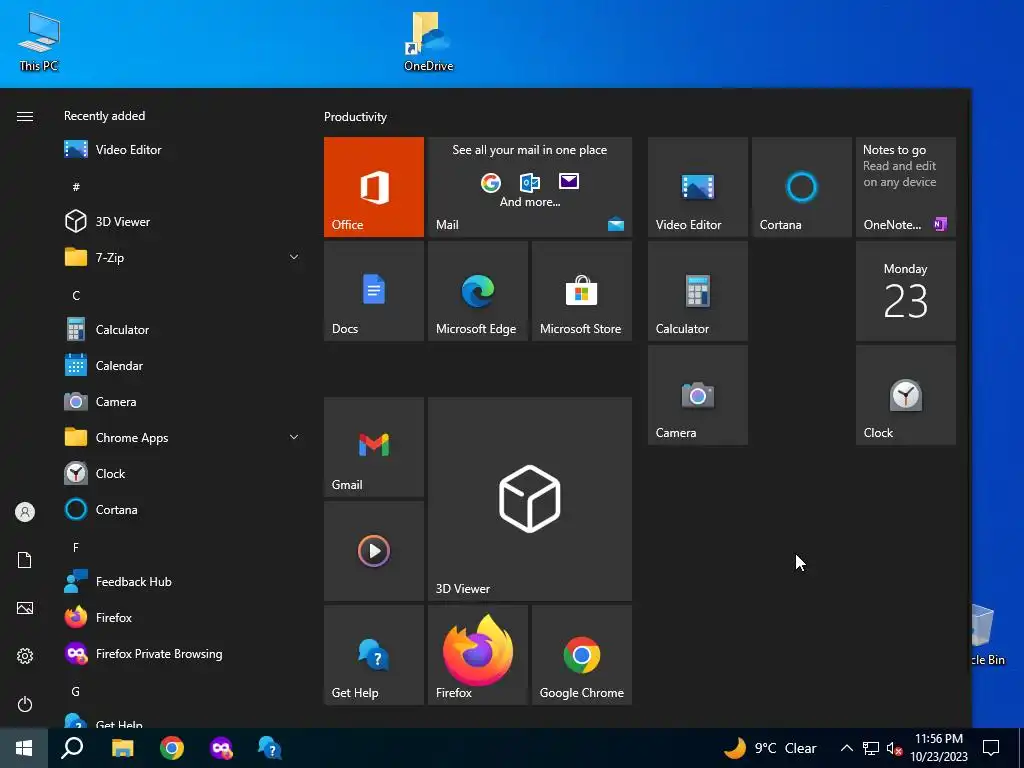The image size is (1024, 768).
Task: Open the Microsoft Store tile
Action: coord(582,291)
